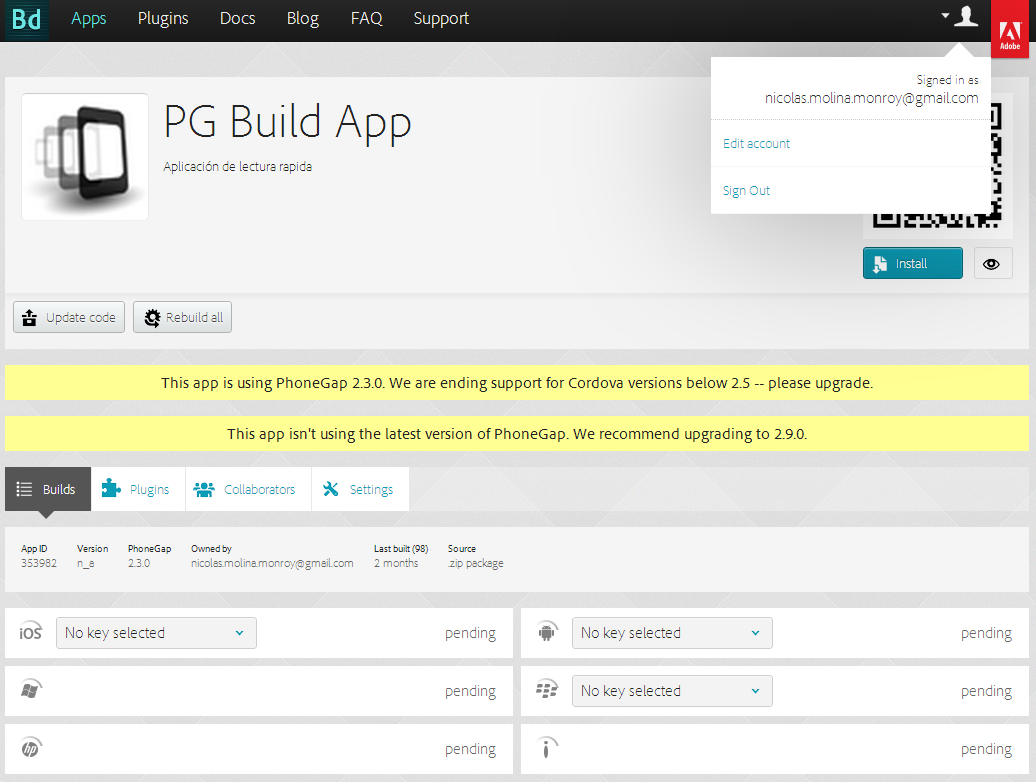
Task: Click the BlackBerry pending status
Action: tap(986, 692)
